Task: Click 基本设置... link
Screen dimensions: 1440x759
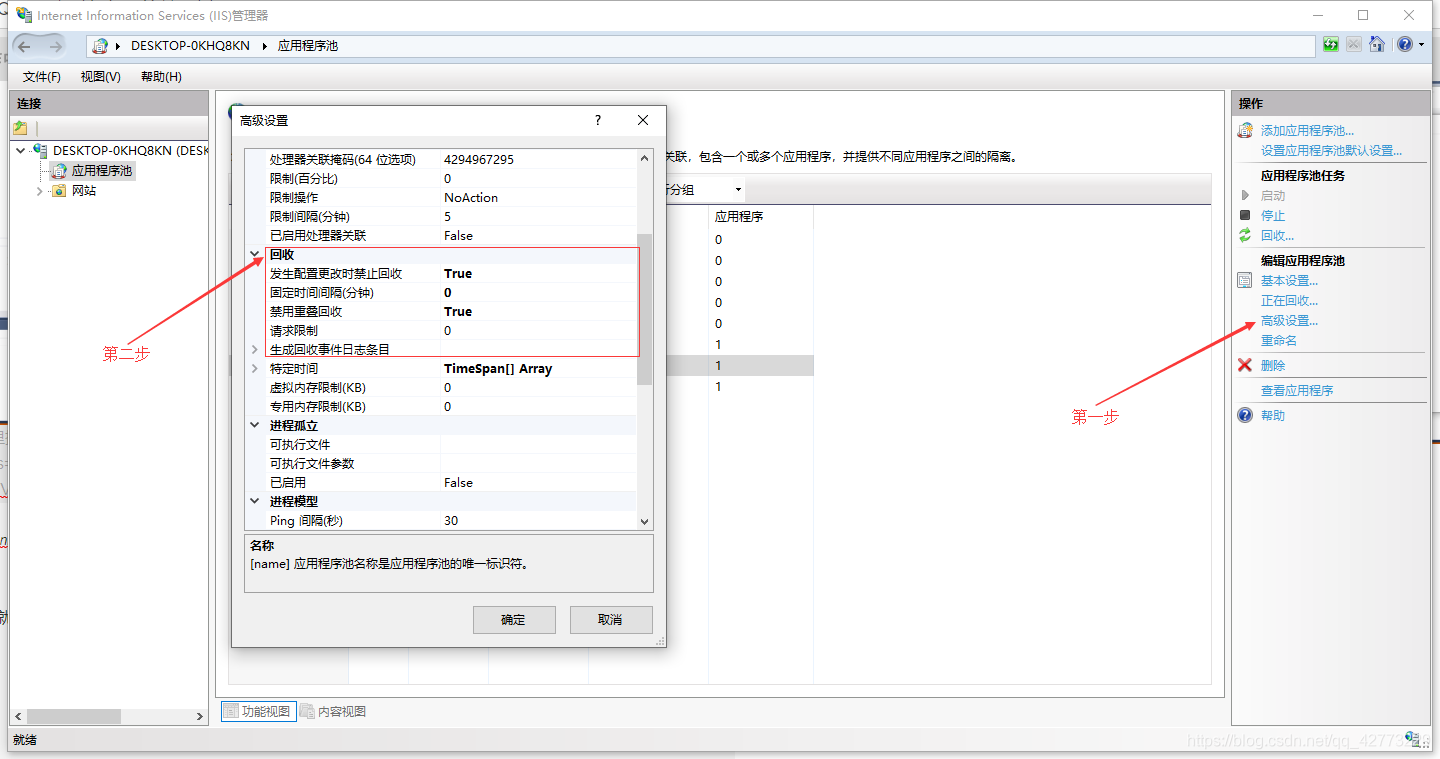Action: tap(1289, 281)
